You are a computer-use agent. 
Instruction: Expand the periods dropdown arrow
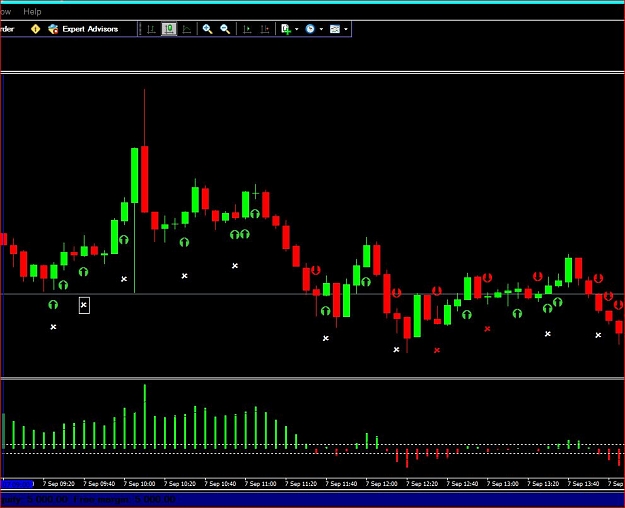[x=321, y=29]
